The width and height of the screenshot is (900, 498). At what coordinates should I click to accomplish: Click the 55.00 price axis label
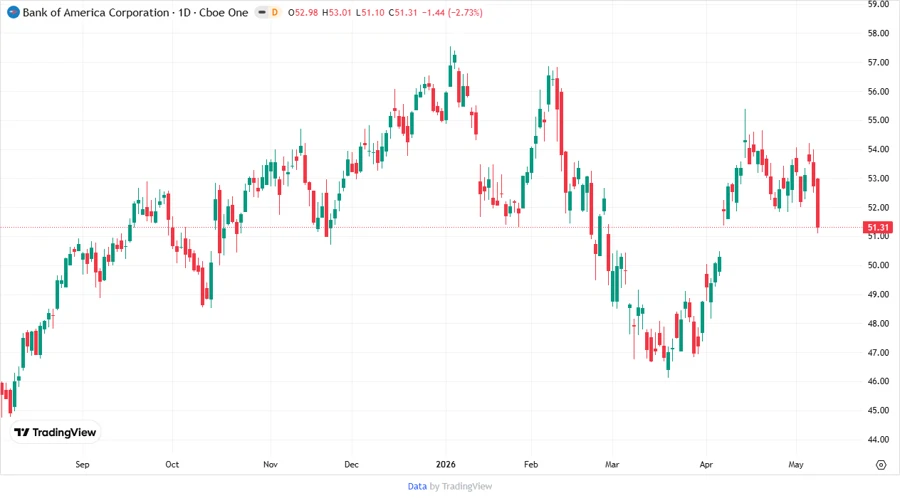[x=878, y=120]
